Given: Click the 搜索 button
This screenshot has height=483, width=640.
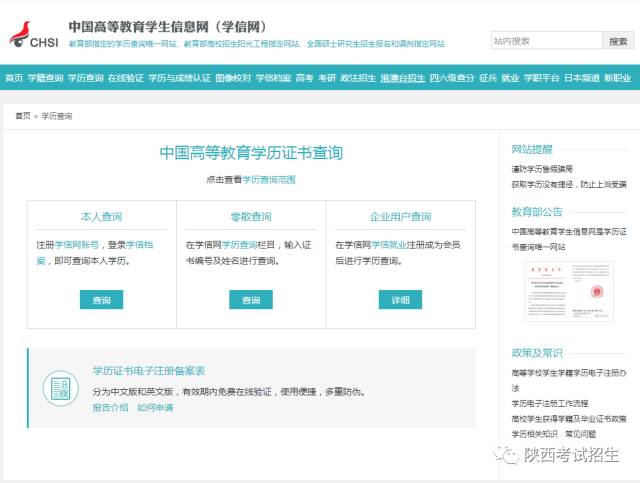Looking at the screenshot, I should click(x=618, y=41).
